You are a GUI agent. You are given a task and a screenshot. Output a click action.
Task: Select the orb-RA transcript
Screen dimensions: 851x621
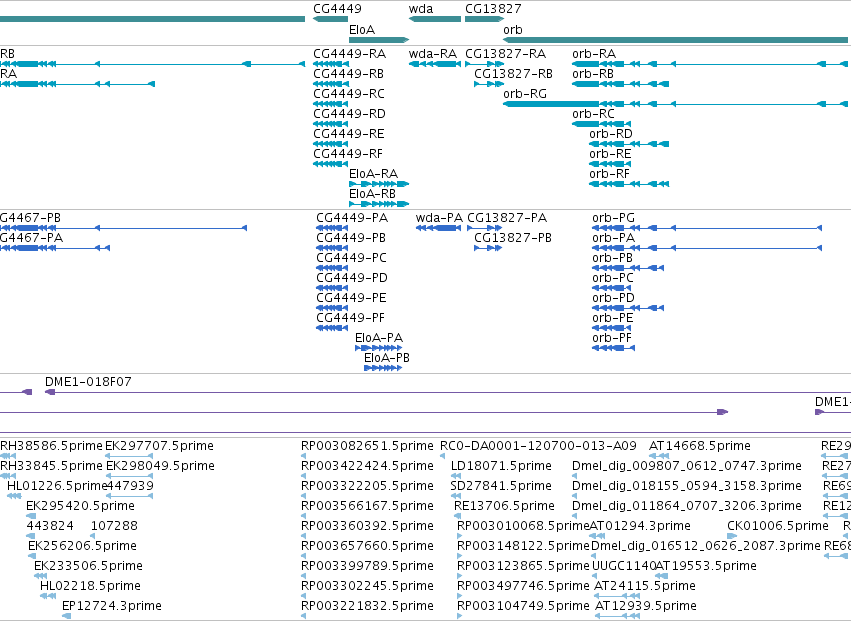coord(710,64)
